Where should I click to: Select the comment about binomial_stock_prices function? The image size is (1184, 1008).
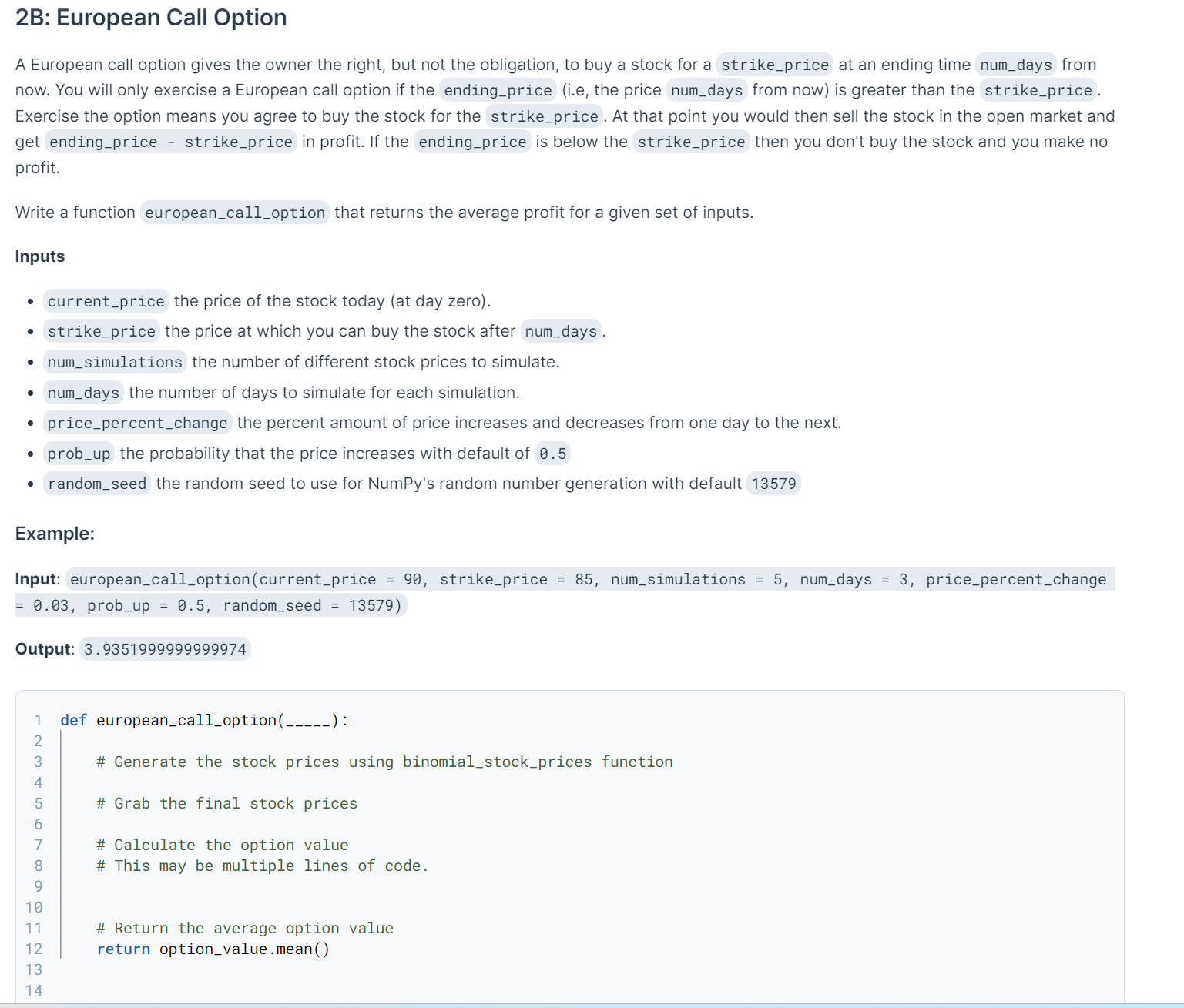pyautogui.click(x=384, y=762)
